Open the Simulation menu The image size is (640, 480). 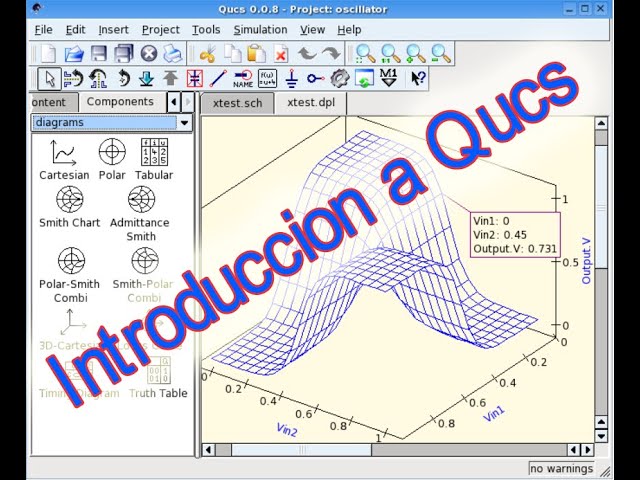pyautogui.click(x=260, y=30)
